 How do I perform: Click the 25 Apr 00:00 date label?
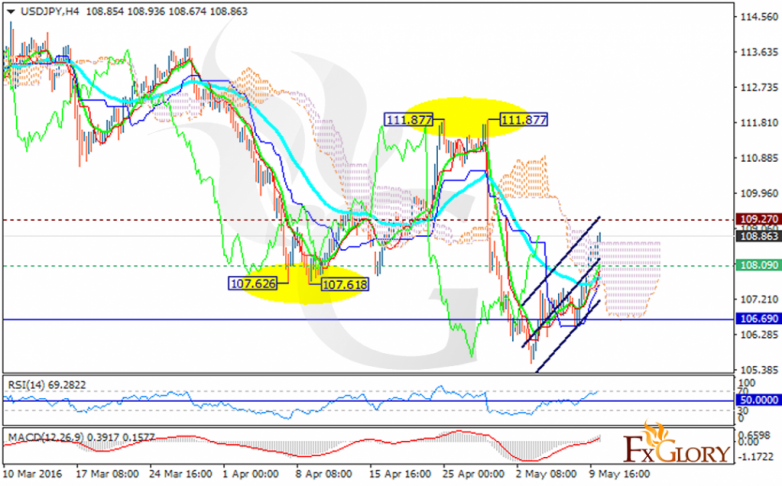pos(473,474)
